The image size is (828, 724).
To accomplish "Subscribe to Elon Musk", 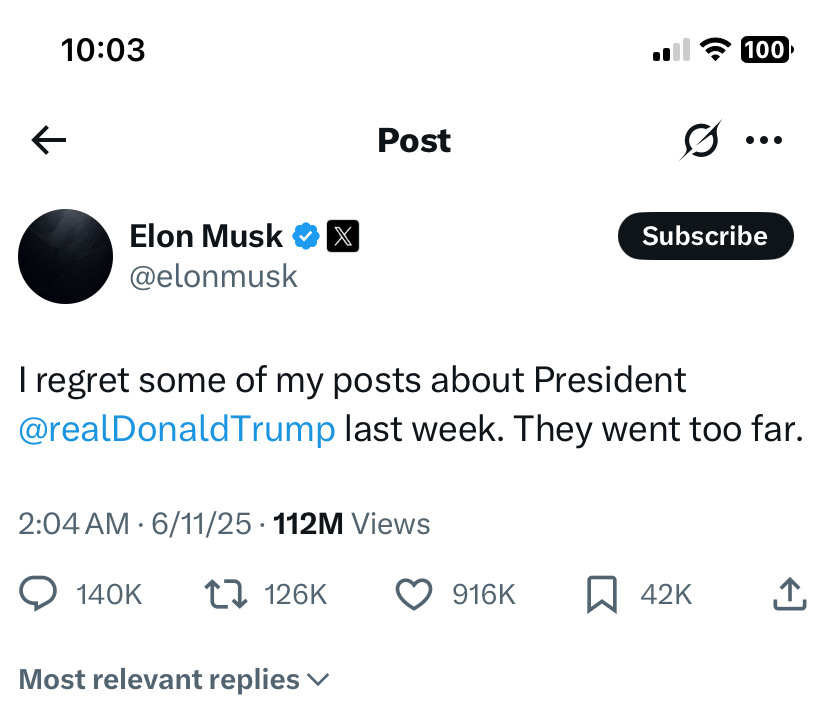I will coord(705,236).
